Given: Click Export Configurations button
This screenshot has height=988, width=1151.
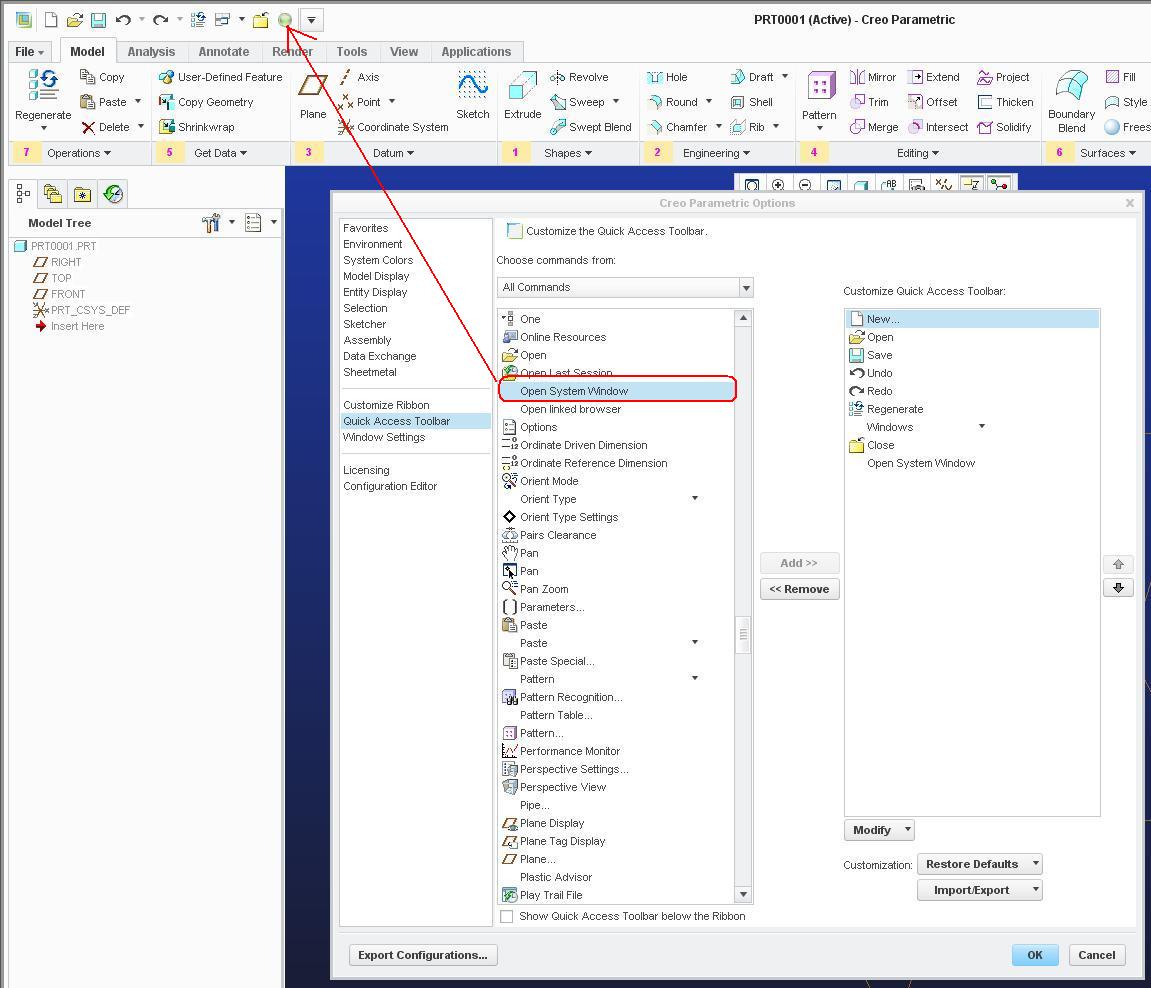Looking at the screenshot, I should (x=423, y=955).
